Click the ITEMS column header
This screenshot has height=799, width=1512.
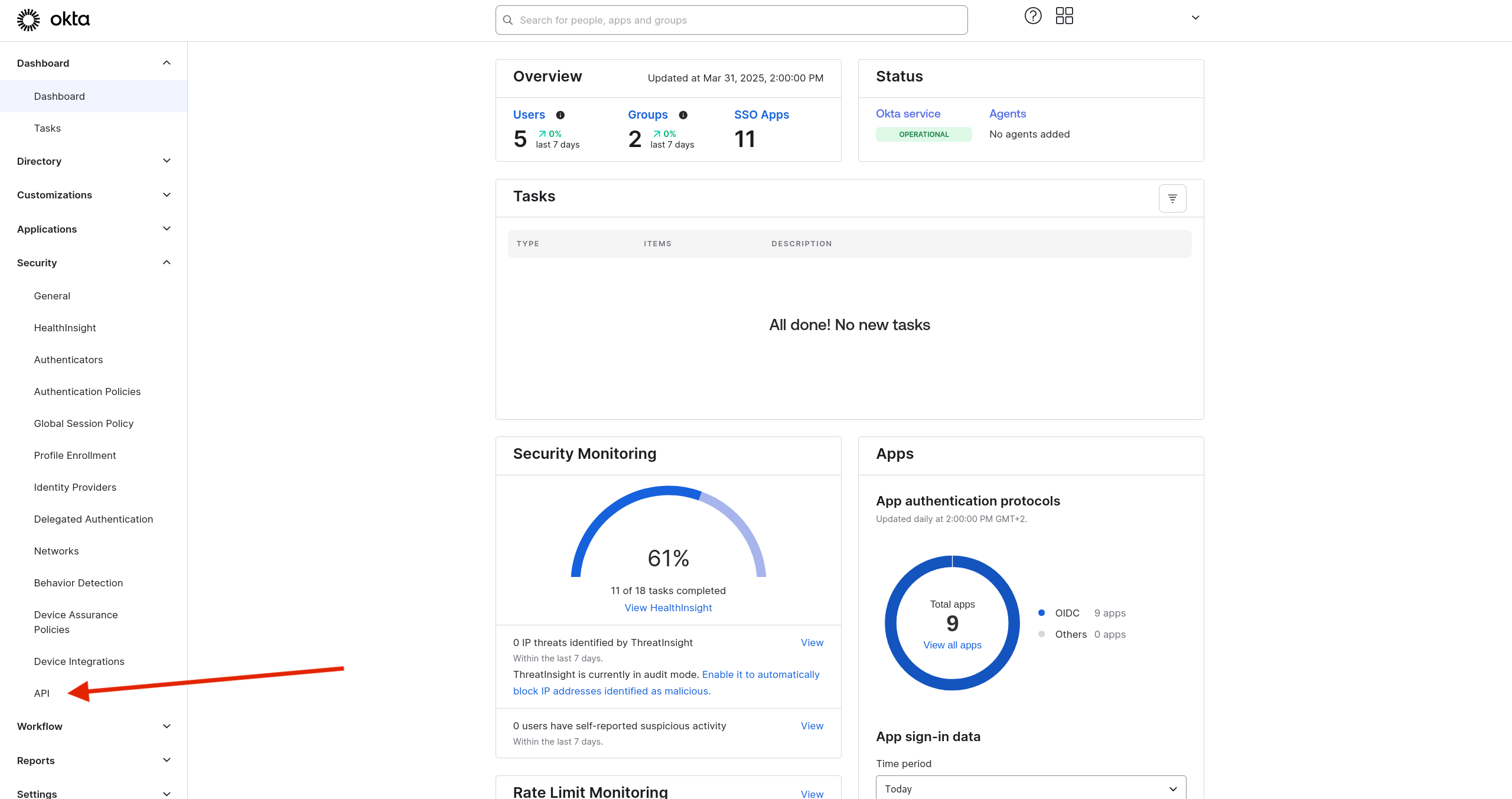[657, 244]
